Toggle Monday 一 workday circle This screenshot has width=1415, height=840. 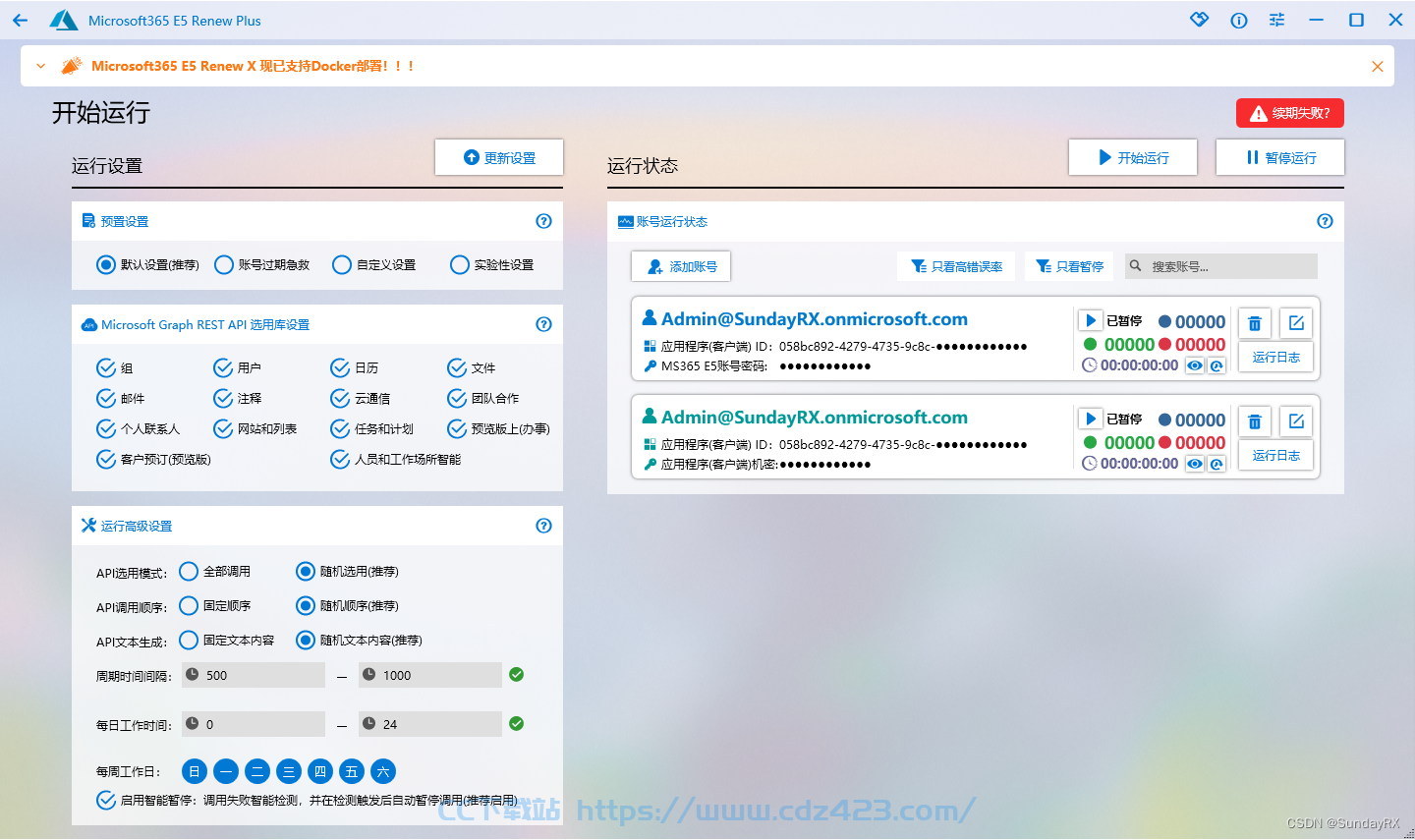pos(226,771)
